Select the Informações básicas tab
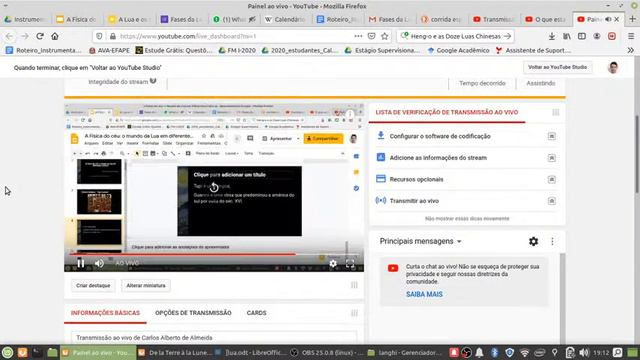The width and height of the screenshot is (640, 360). click(105, 313)
